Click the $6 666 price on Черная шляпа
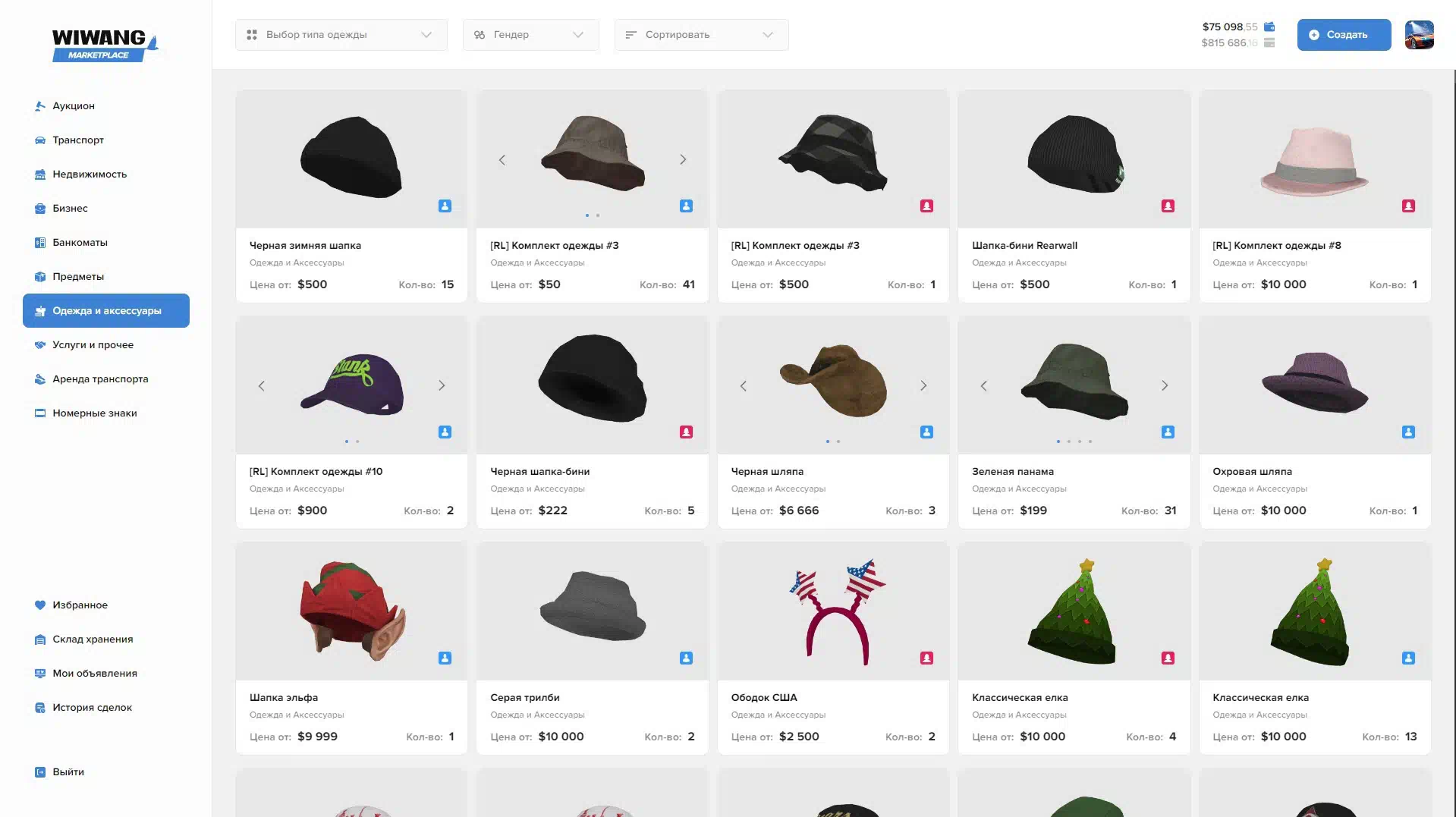This screenshot has width=1456, height=817. pyautogui.click(x=799, y=511)
